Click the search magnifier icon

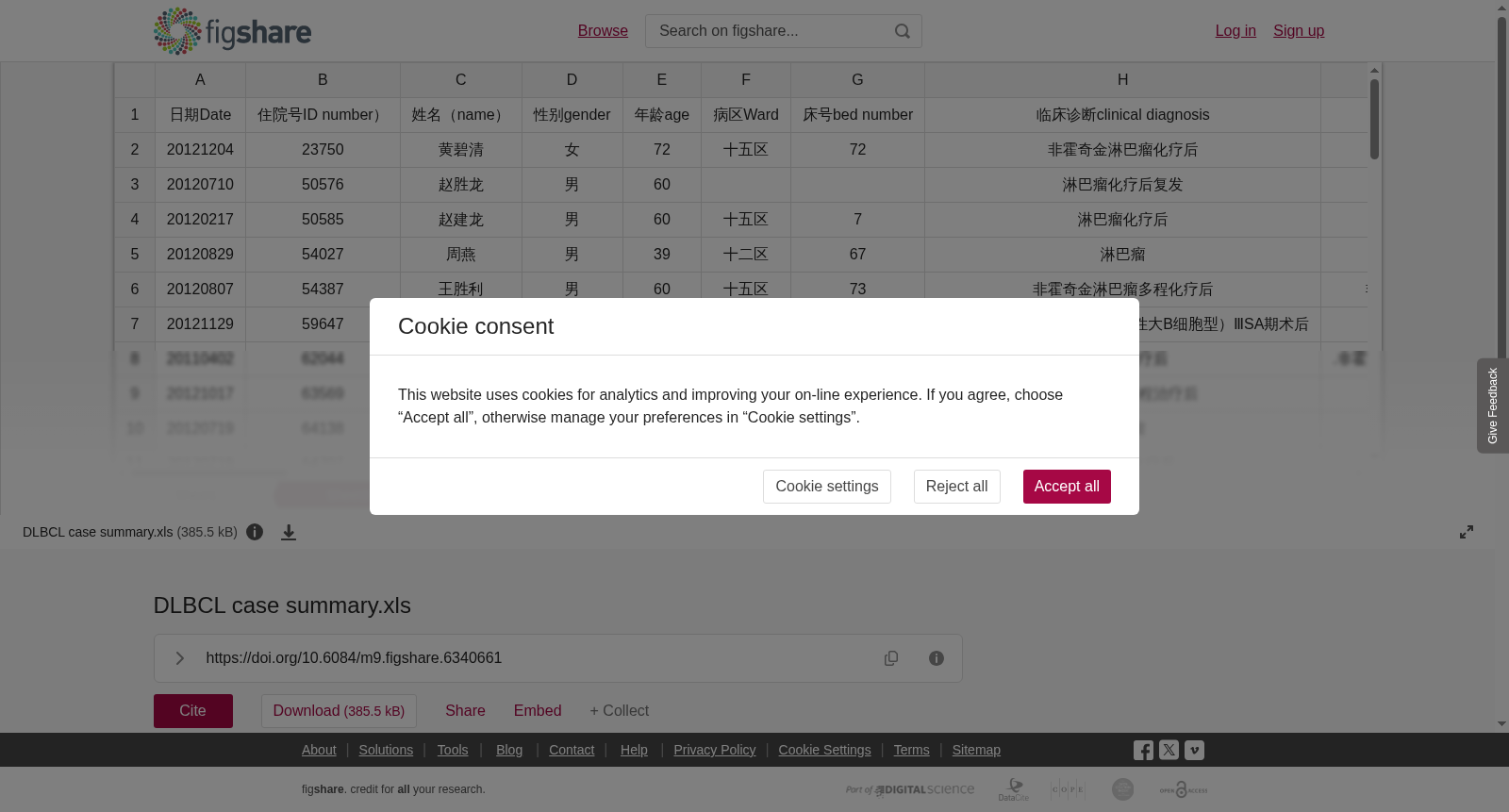pyautogui.click(x=903, y=31)
